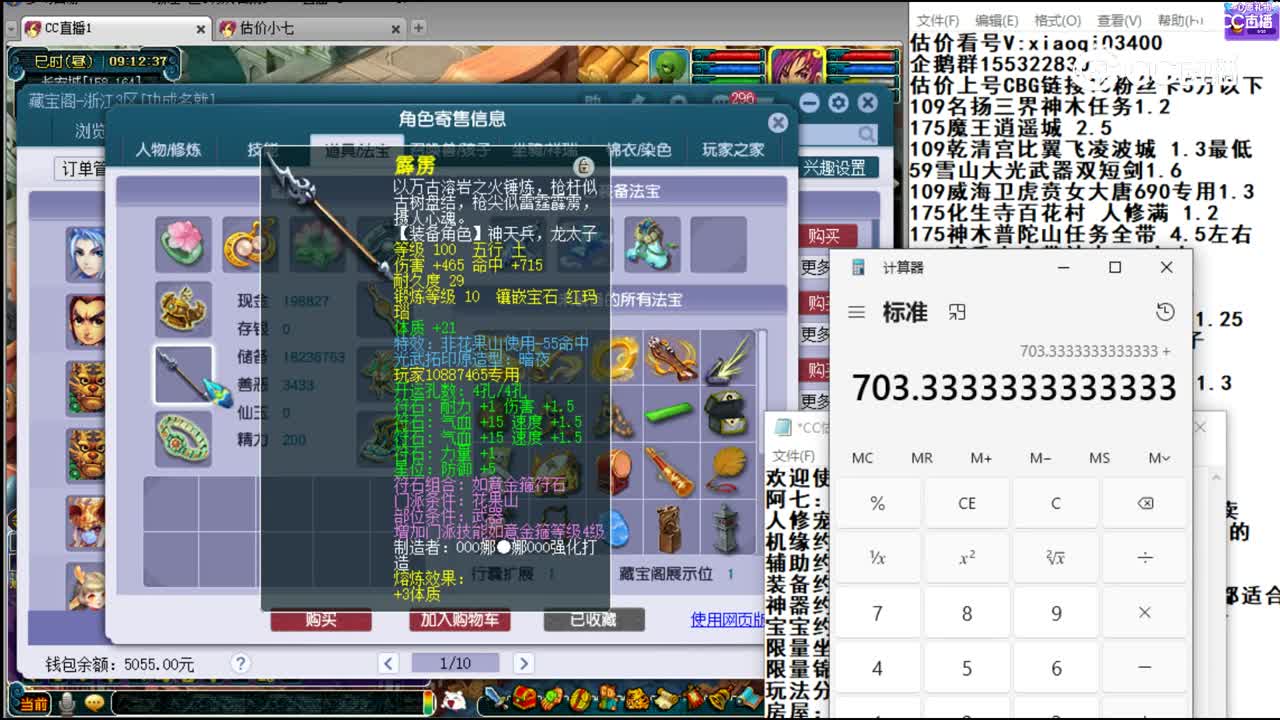Close the 估价小七 browser tab

click(396, 29)
